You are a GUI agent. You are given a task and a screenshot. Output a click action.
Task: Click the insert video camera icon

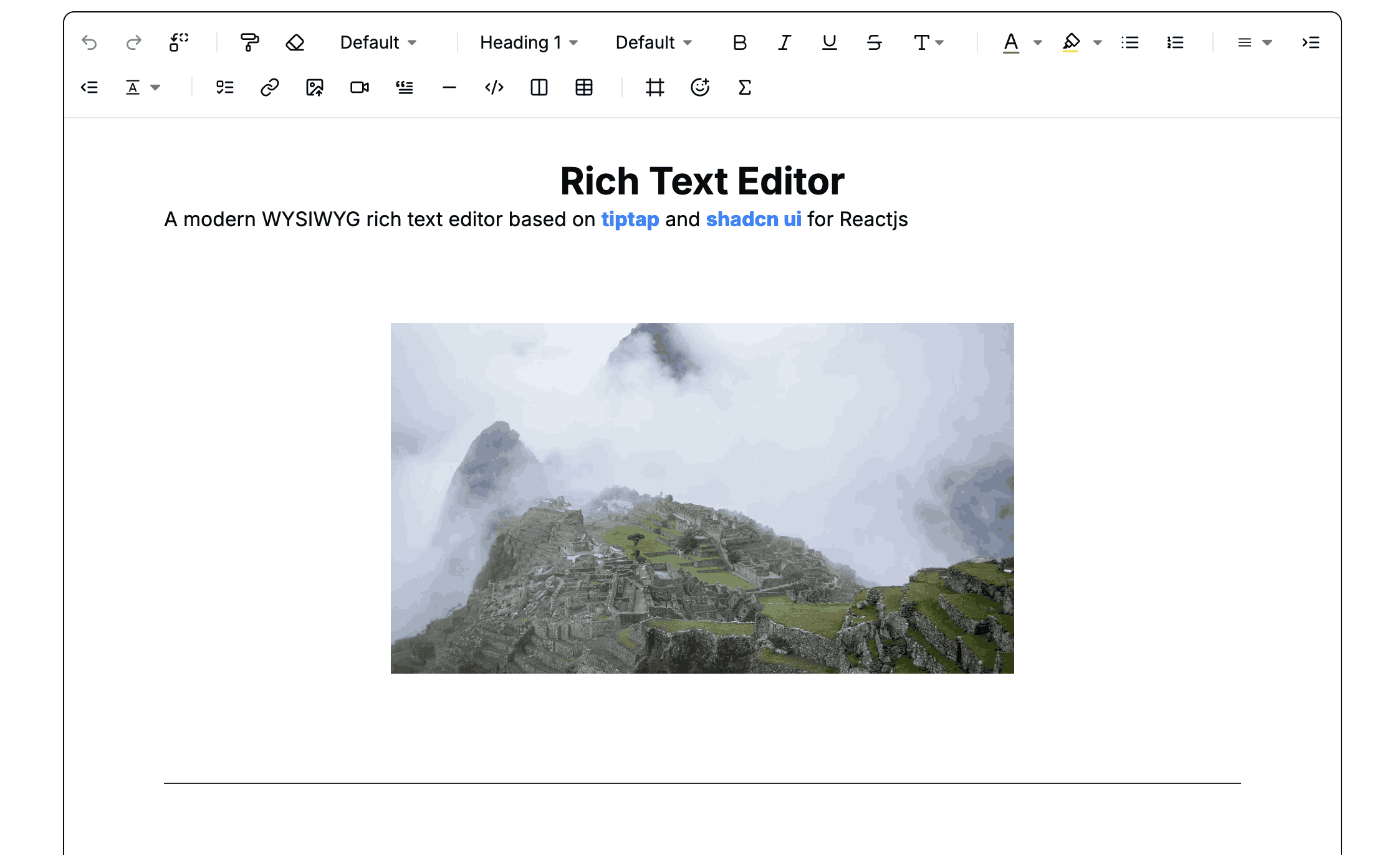point(360,88)
